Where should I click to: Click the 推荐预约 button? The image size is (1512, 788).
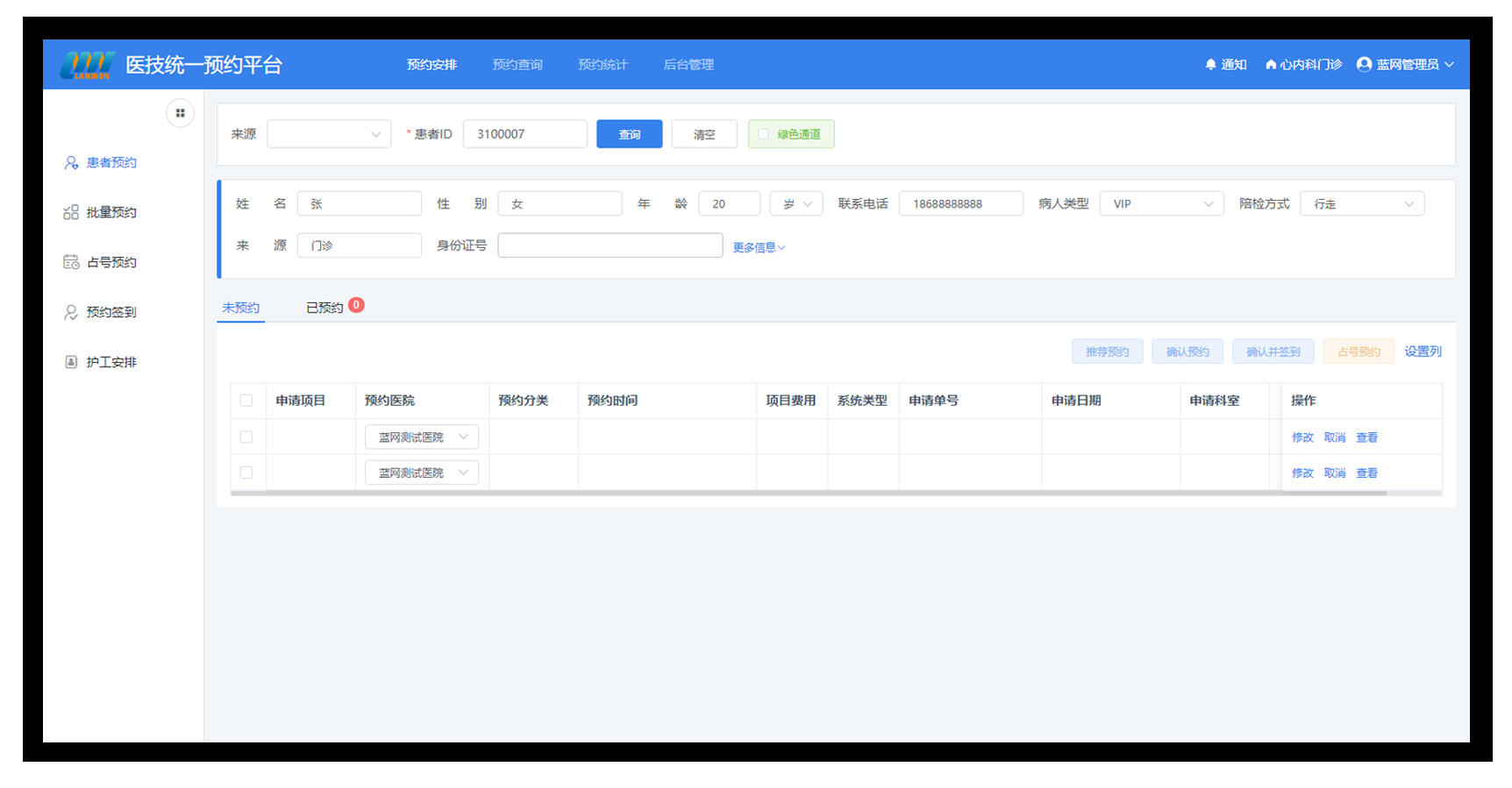pyautogui.click(x=1107, y=351)
